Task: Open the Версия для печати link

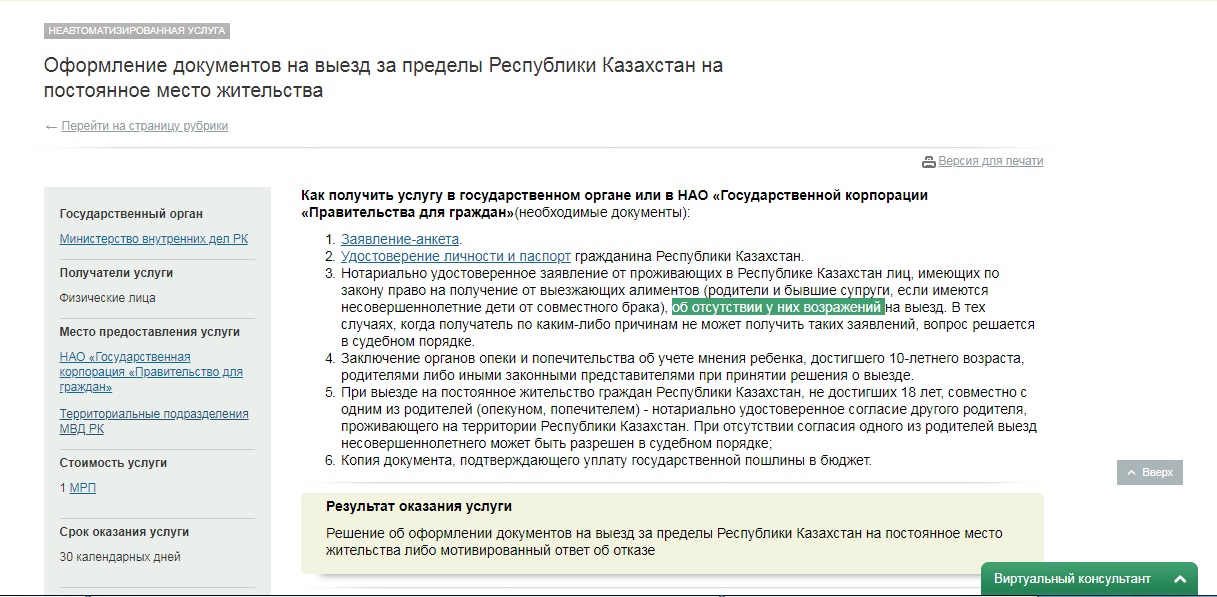Action: [990, 161]
